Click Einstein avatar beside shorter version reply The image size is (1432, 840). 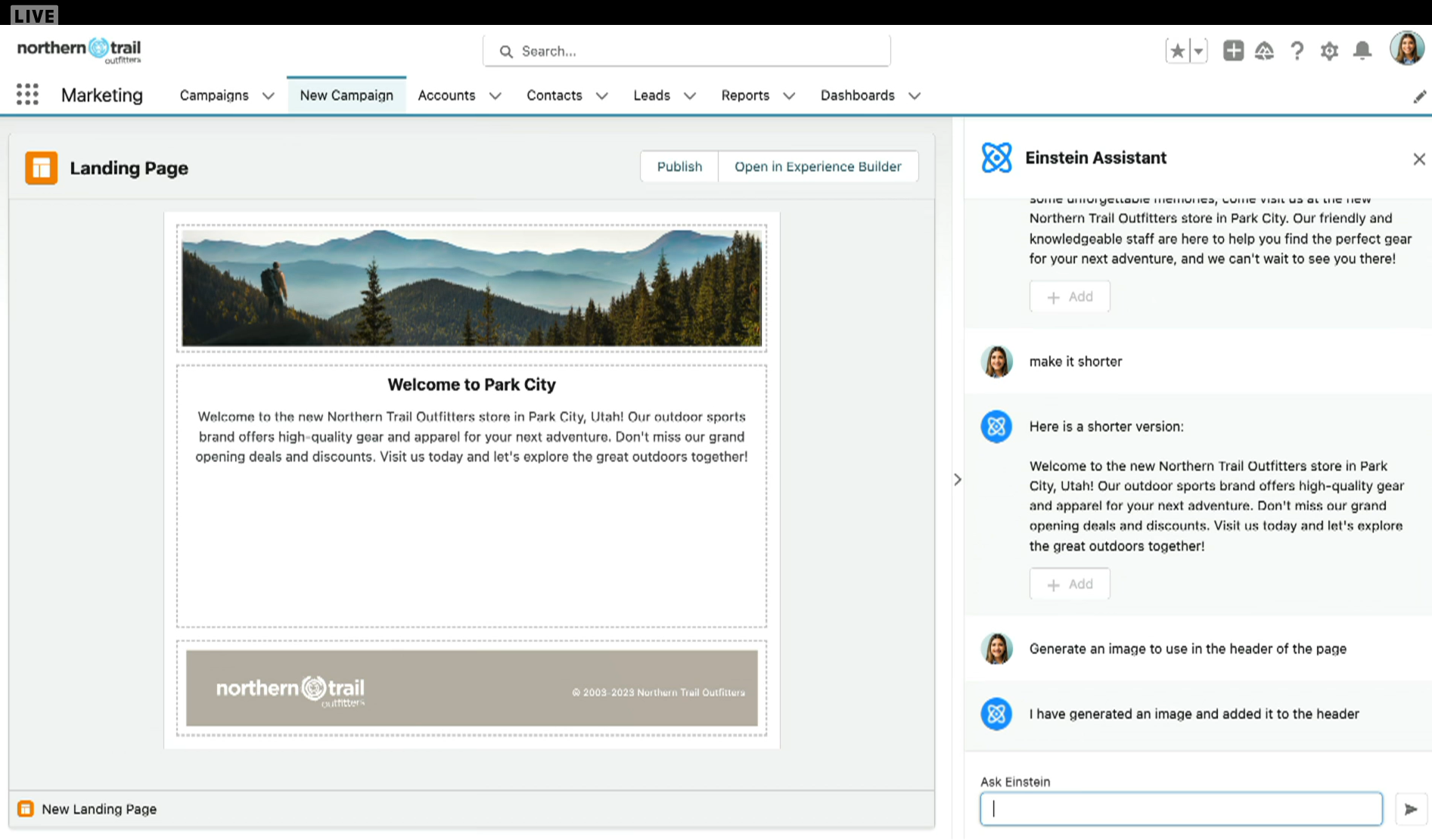996,426
